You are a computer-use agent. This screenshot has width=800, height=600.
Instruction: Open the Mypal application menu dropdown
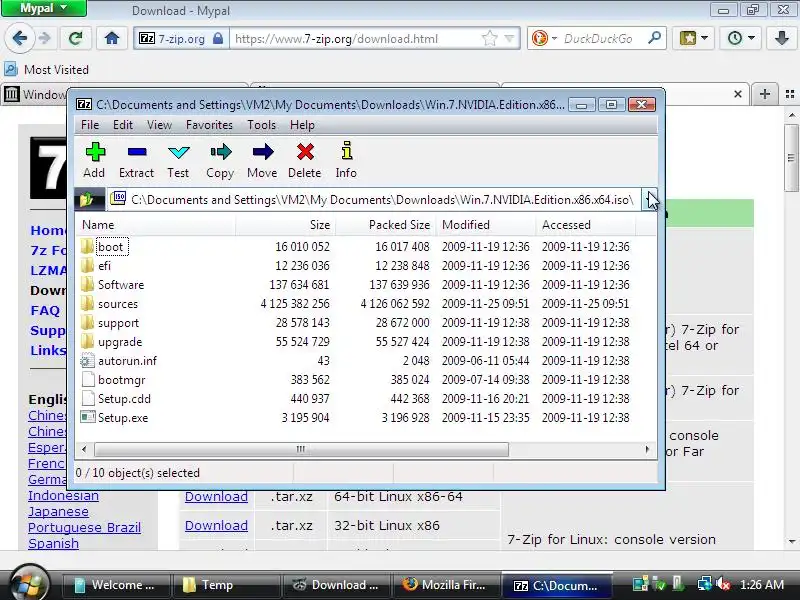pos(44,8)
